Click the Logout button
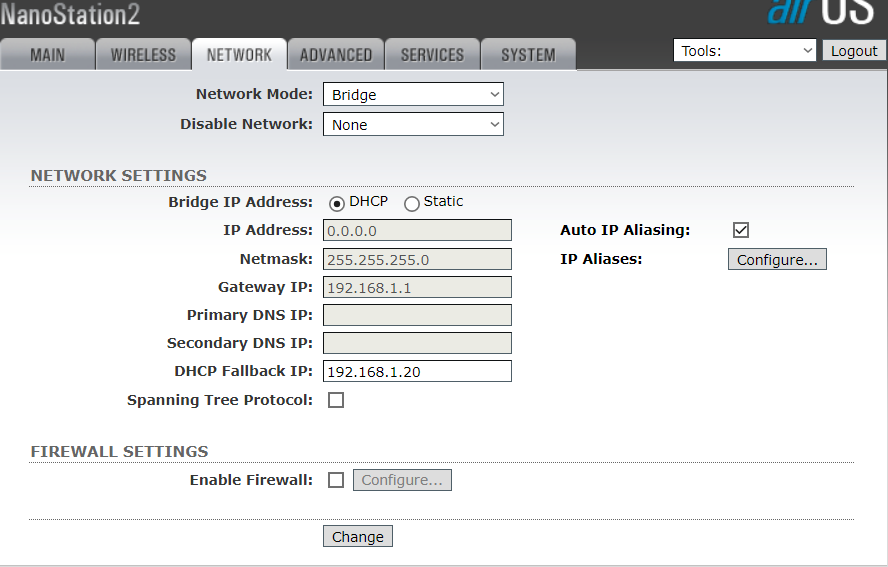Viewport: 888px width, 567px height. (x=854, y=51)
